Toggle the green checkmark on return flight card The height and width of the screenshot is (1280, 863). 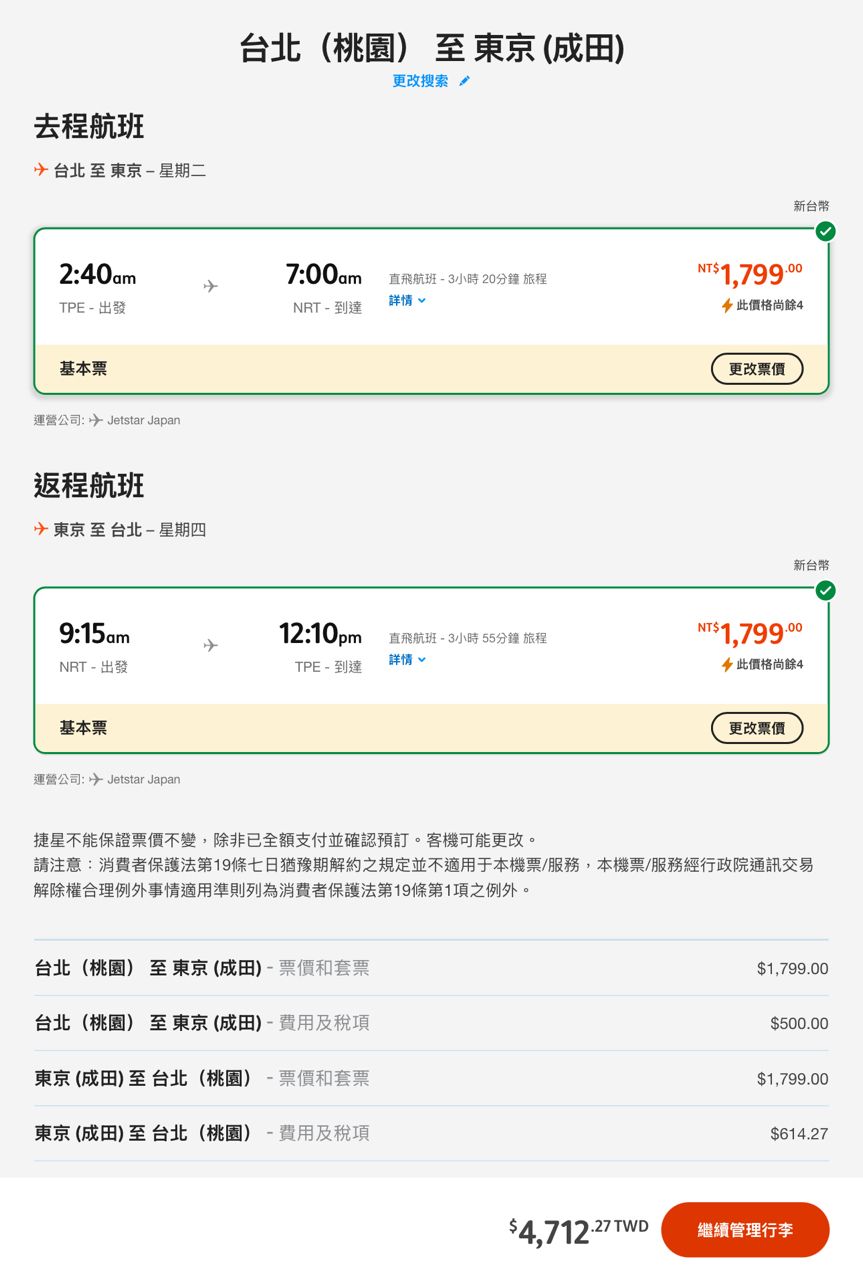pos(825,591)
